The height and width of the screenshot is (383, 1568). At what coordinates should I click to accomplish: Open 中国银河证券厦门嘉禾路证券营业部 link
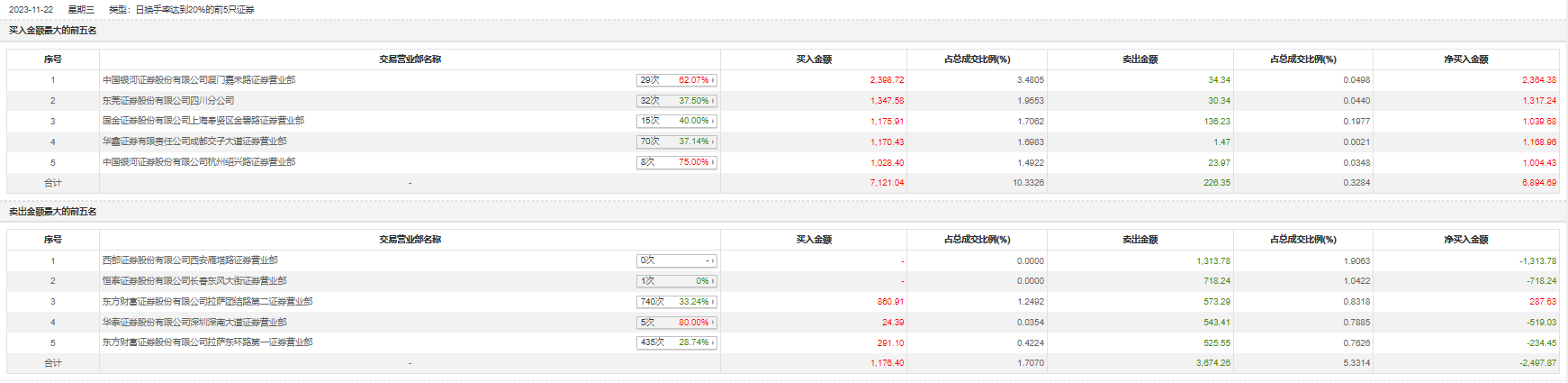[198, 80]
